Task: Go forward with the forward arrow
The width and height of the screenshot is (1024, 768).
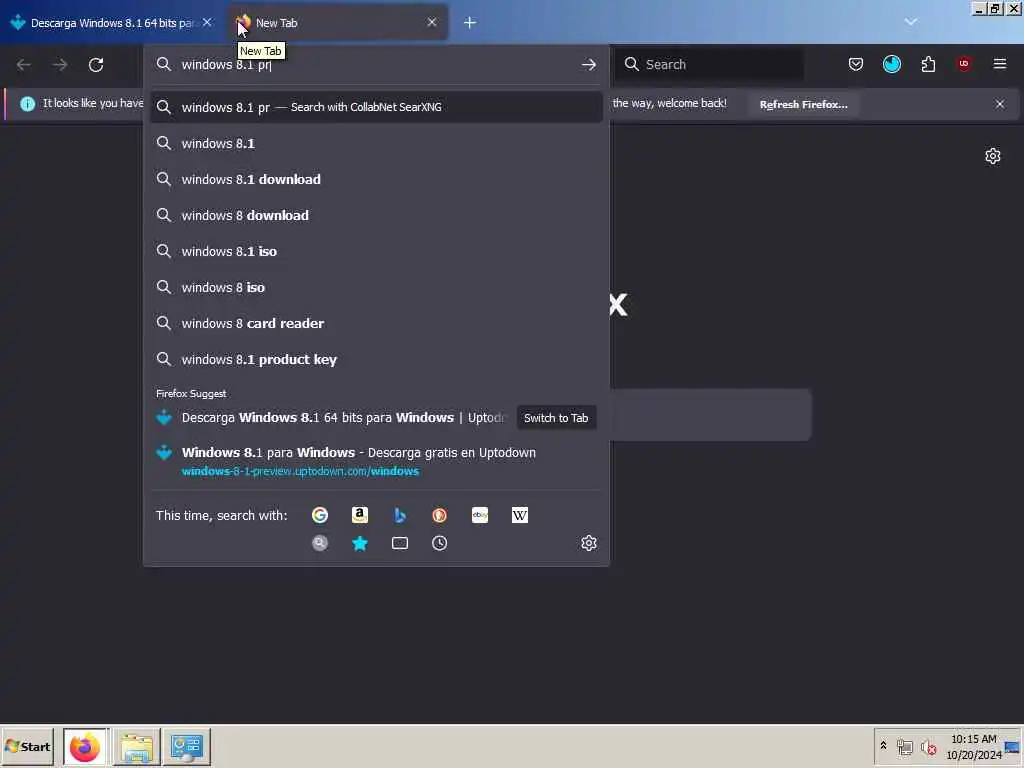Action: pos(60,65)
